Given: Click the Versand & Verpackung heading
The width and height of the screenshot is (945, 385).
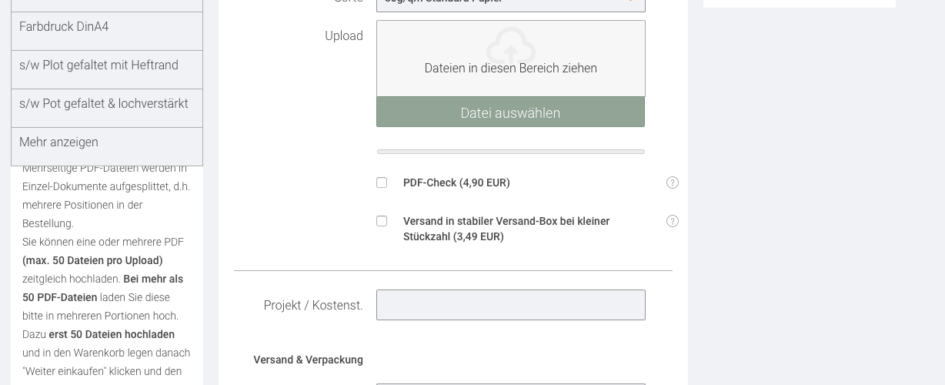Looking at the screenshot, I should (308, 360).
